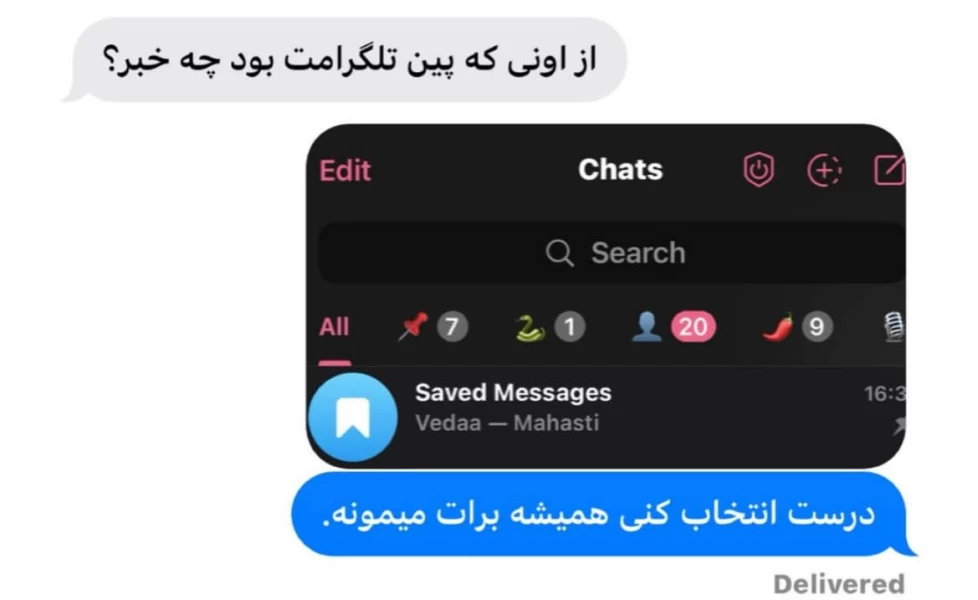Tap the Edit button in Chats header
The height and width of the screenshot is (600, 978).
345,170
